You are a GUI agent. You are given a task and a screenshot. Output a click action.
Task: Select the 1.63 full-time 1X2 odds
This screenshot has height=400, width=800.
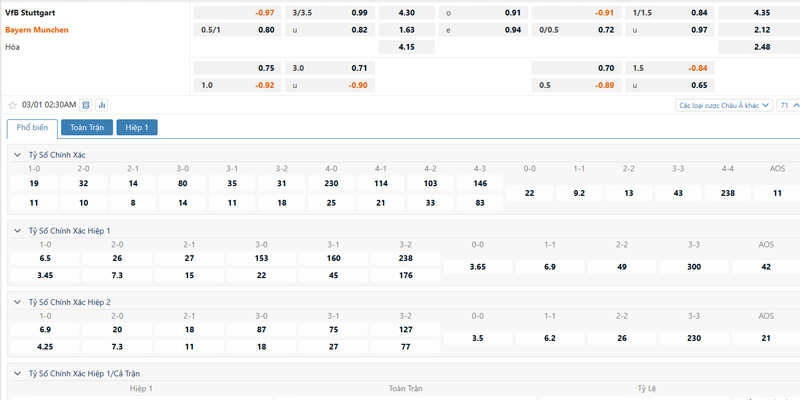point(407,30)
